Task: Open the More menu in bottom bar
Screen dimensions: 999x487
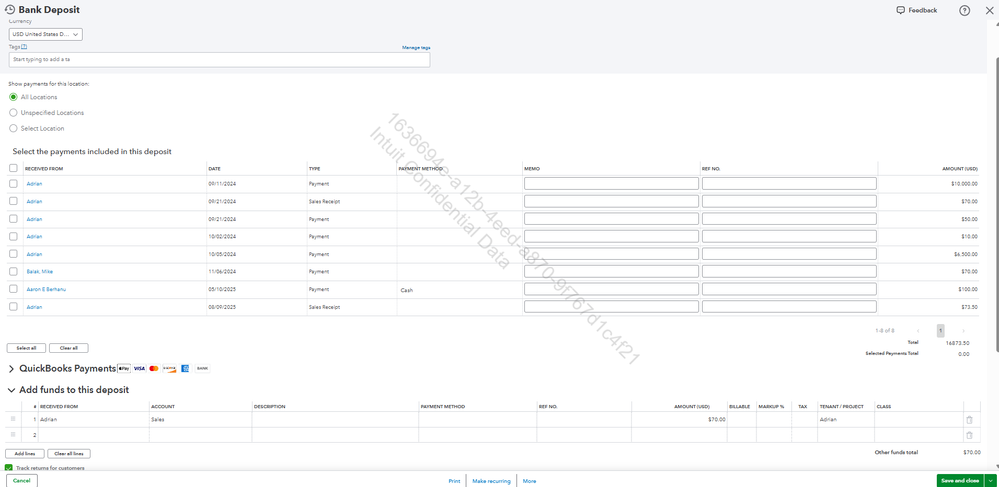Action: pyautogui.click(x=529, y=481)
